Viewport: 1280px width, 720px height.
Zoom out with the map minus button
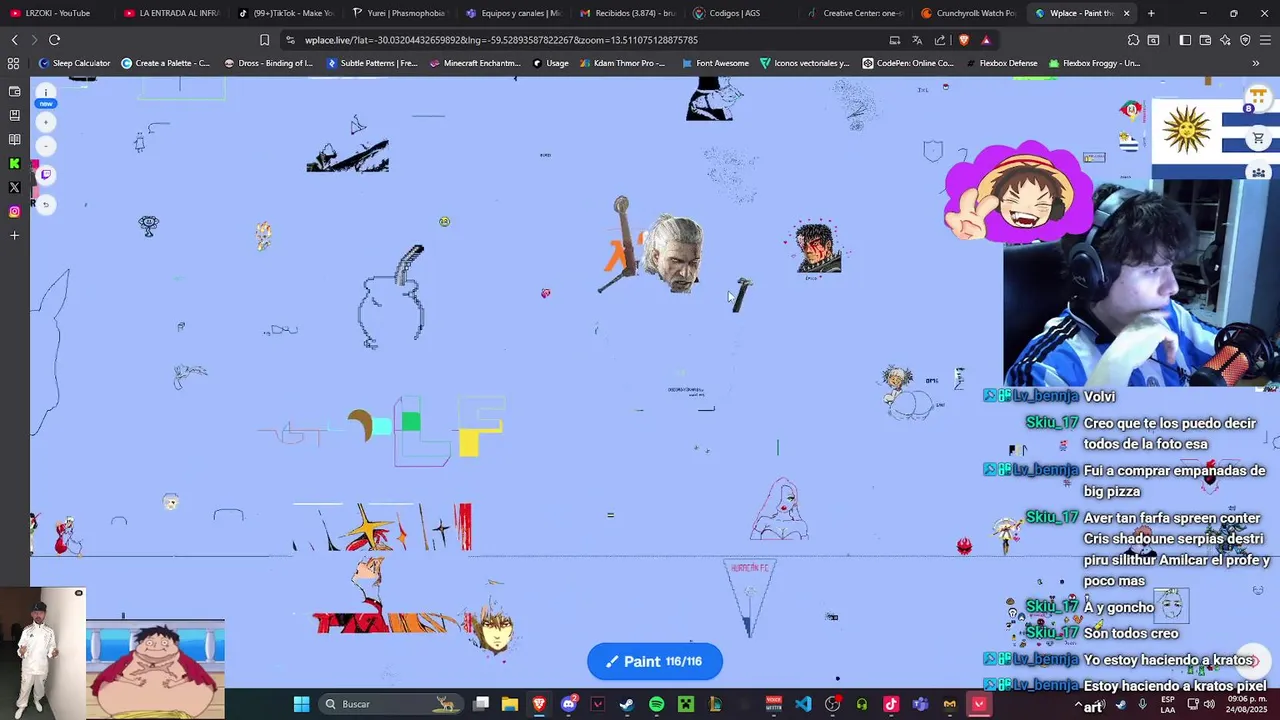pos(46,146)
